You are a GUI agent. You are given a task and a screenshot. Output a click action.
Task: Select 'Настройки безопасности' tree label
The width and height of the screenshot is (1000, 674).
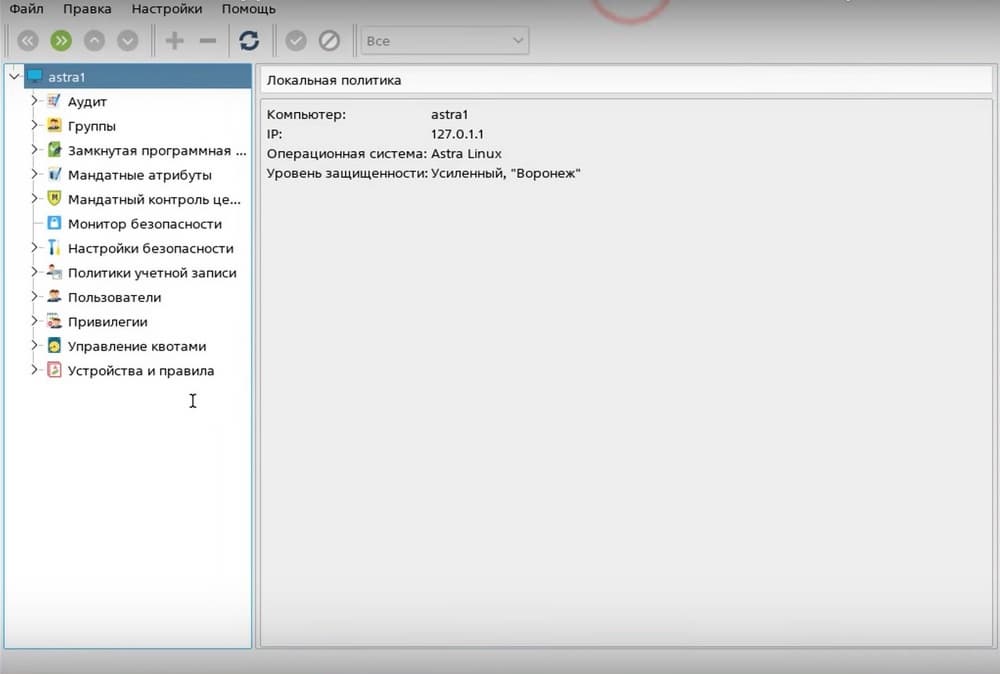151,248
